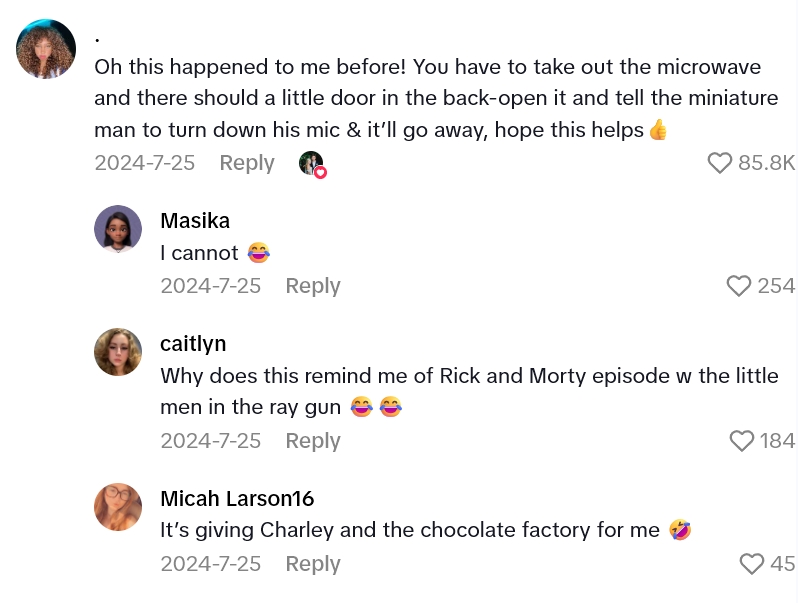Like the top microwave comment

pos(720,163)
